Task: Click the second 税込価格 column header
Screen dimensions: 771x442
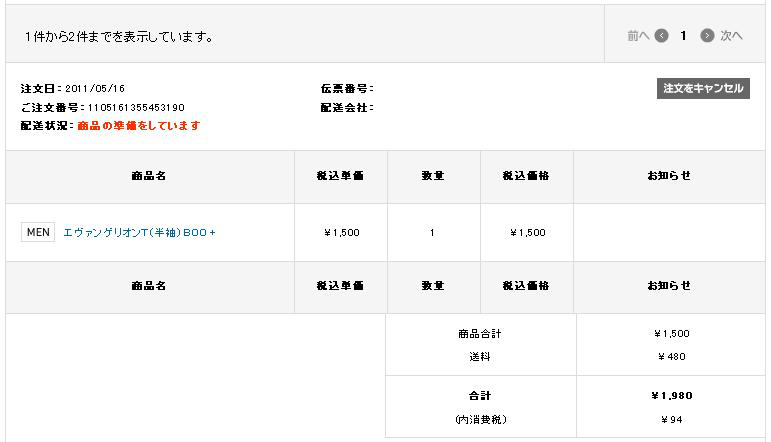Action: point(526,286)
